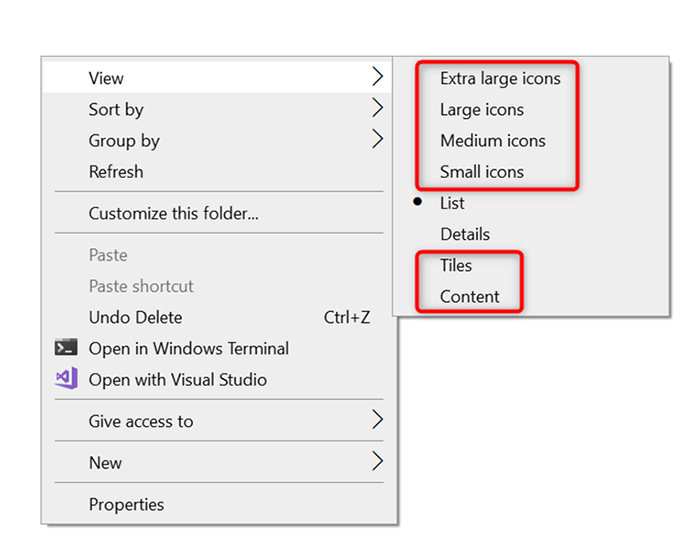Select Content view option

470,296
